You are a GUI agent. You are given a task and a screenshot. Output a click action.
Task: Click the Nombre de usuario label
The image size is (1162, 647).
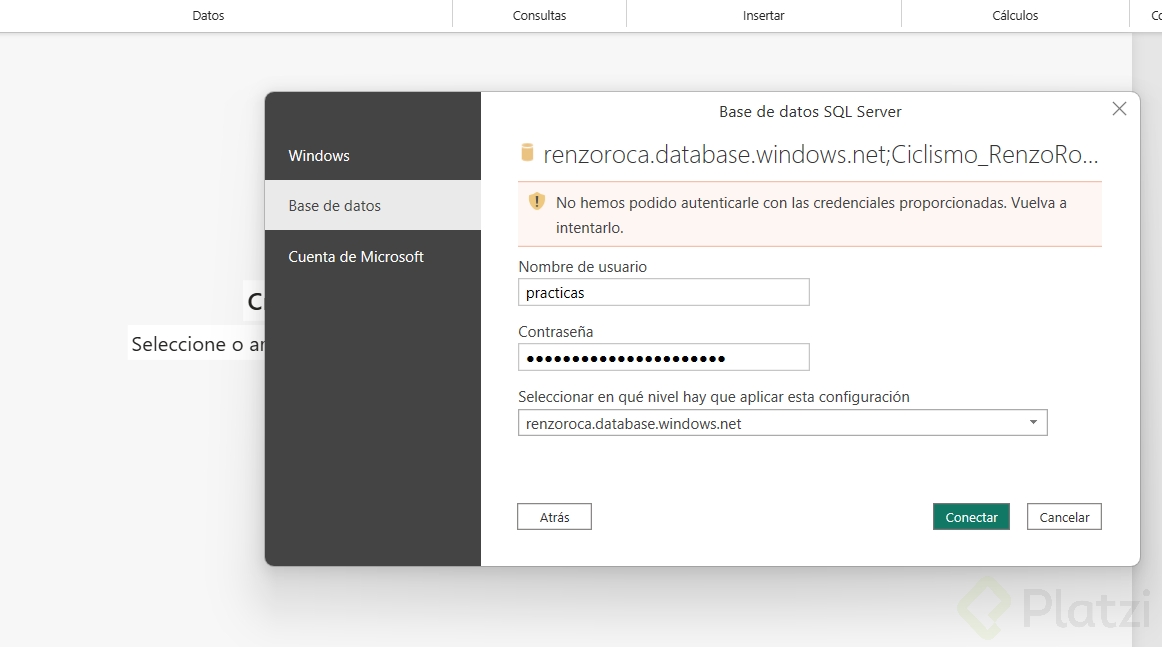coord(582,267)
